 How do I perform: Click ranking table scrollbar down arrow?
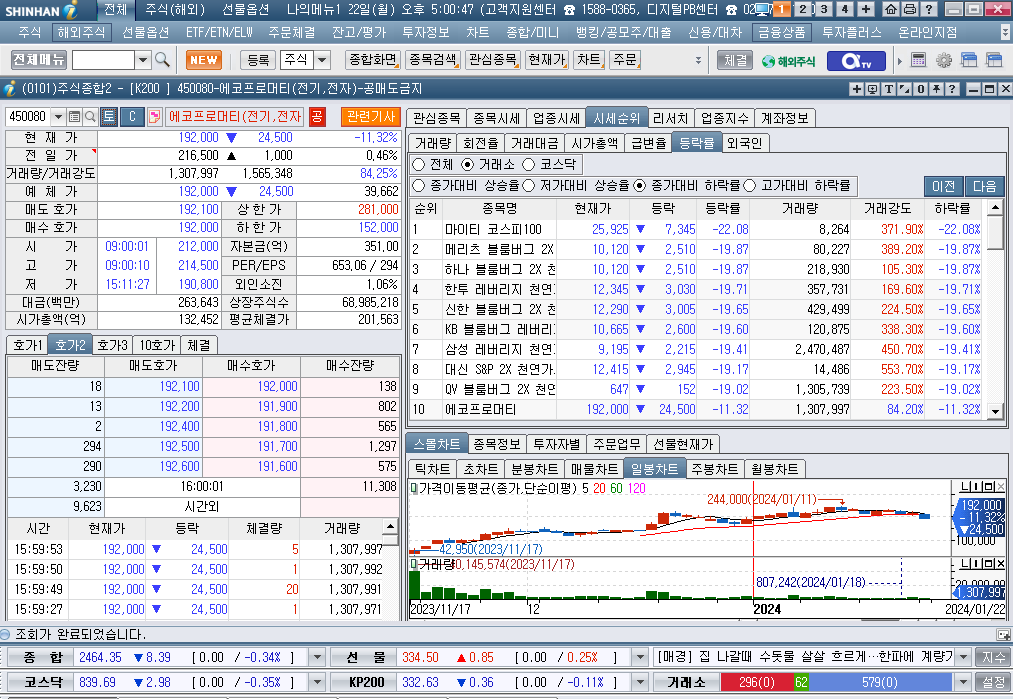click(x=996, y=412)
